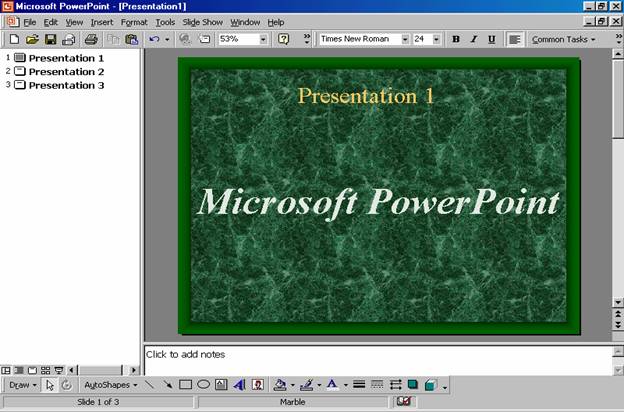The width and height of the screenshot is (624, 412).
Task: Open the Slide Show menu
Action: coord(202,22)
